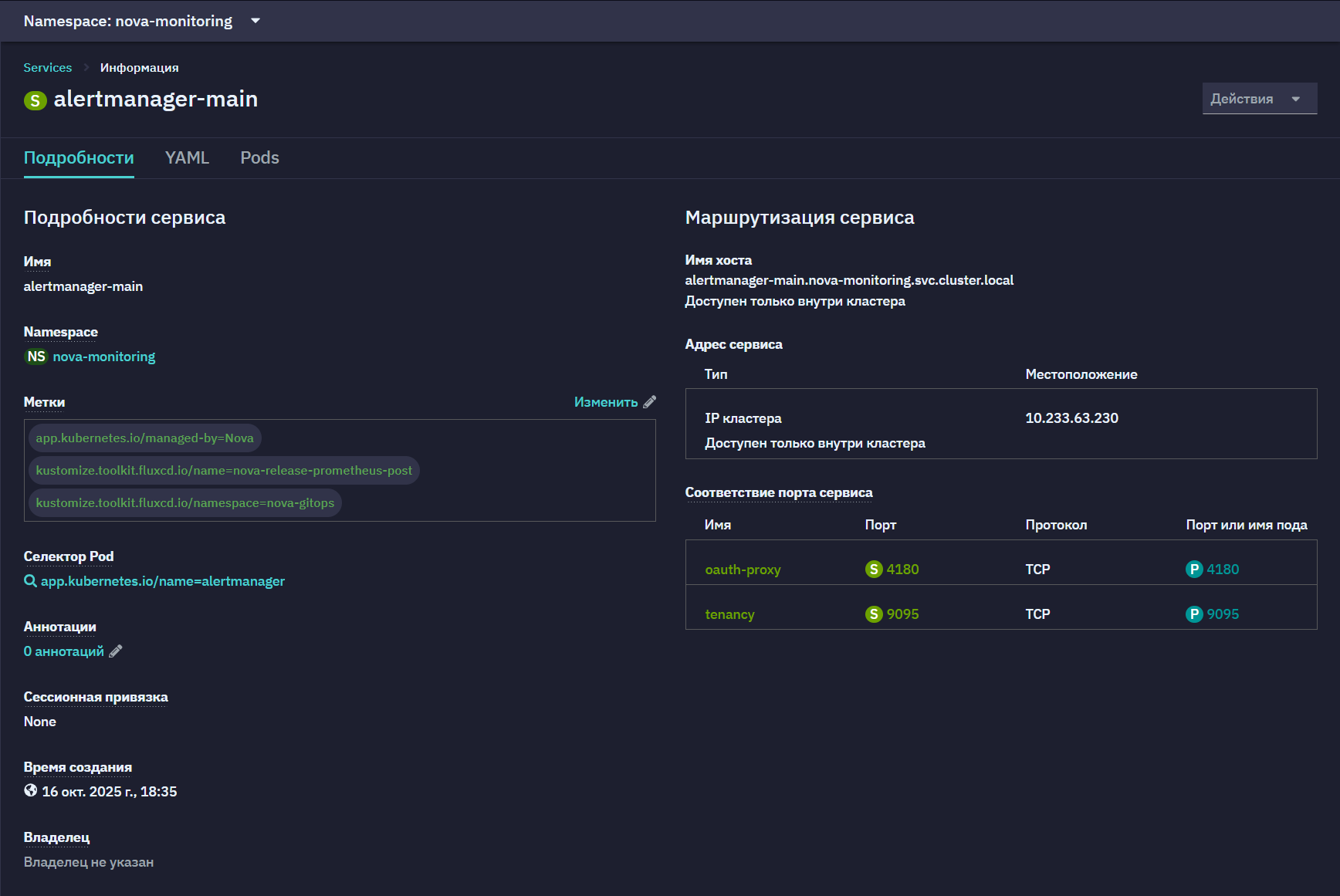This screenshot has height=896, width=1340.
Task: Click the Владелец не указан text
Action: [x=89, y=862]
